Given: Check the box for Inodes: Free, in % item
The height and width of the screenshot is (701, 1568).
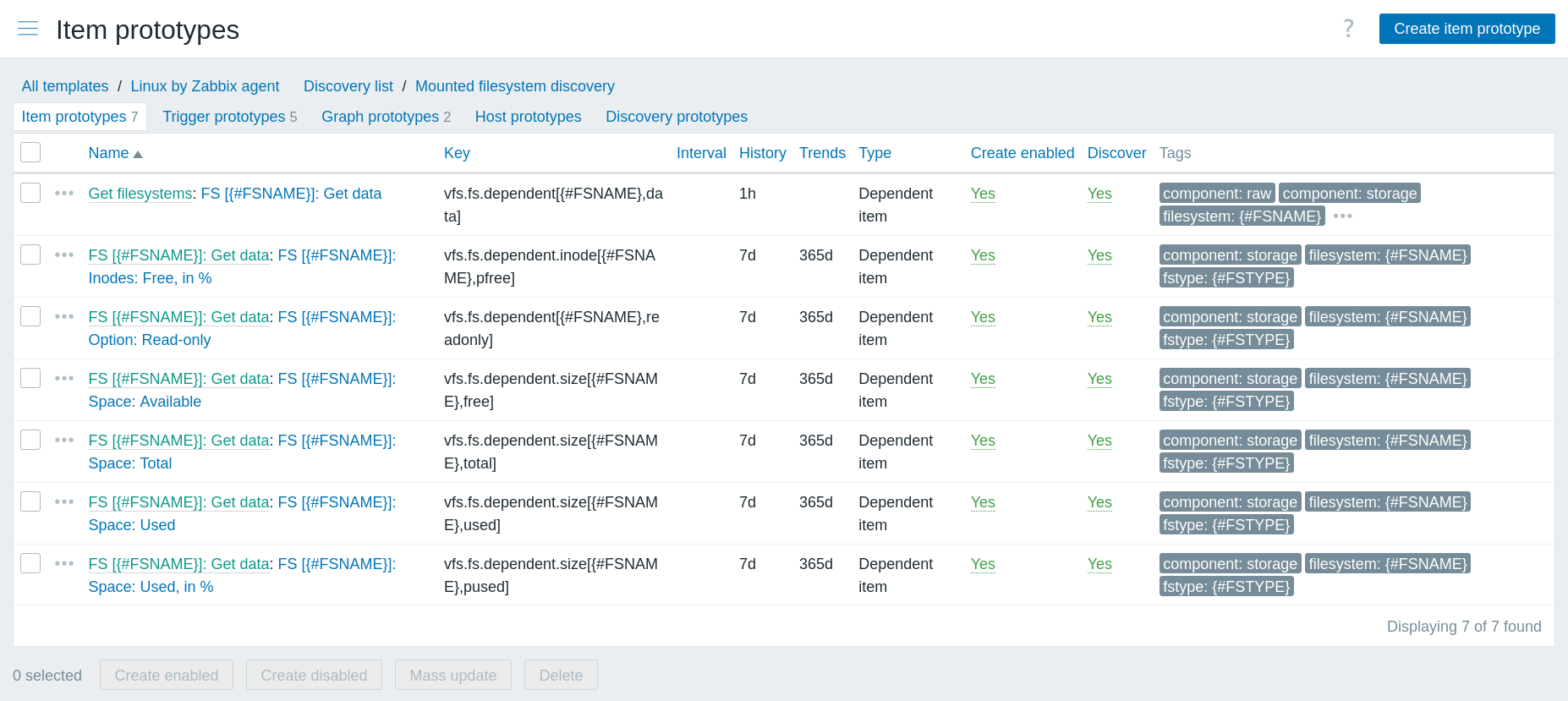Looking at the screenshot, I should click(30, 255).
